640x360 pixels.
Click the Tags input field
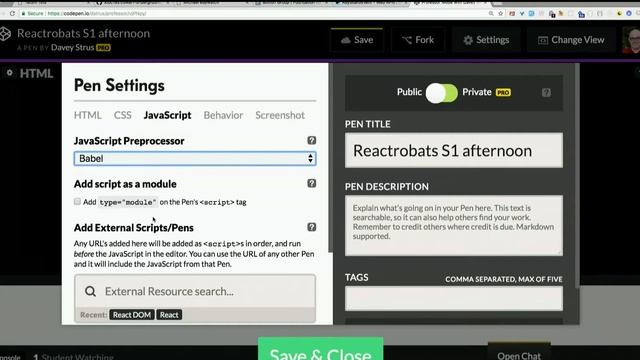point(453,298)
